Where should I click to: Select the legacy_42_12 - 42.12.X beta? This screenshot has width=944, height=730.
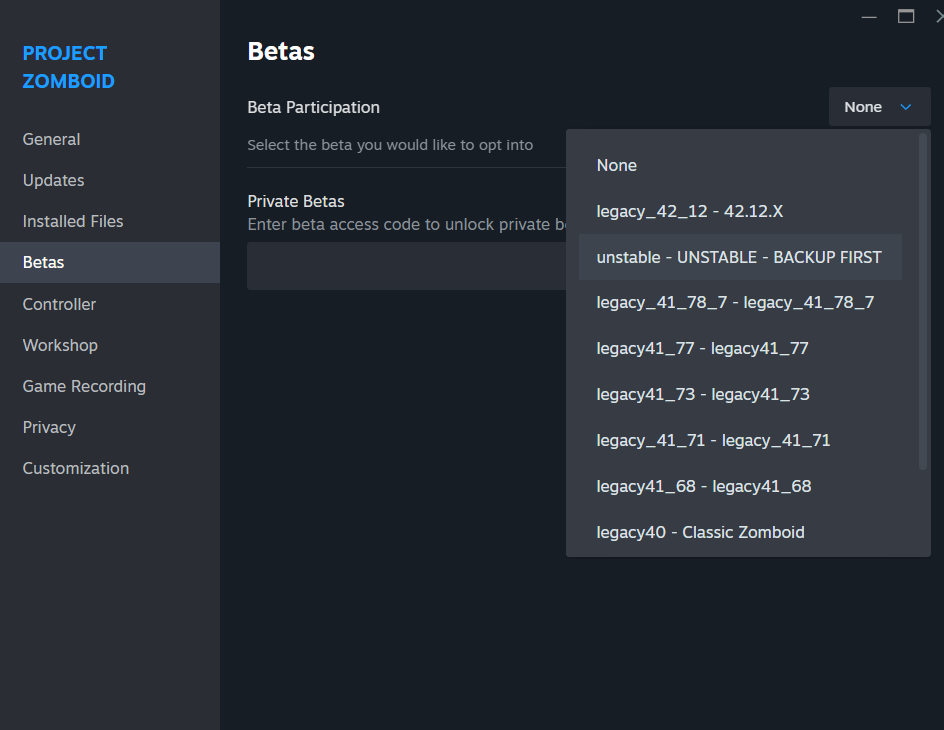tap(689, 211)
